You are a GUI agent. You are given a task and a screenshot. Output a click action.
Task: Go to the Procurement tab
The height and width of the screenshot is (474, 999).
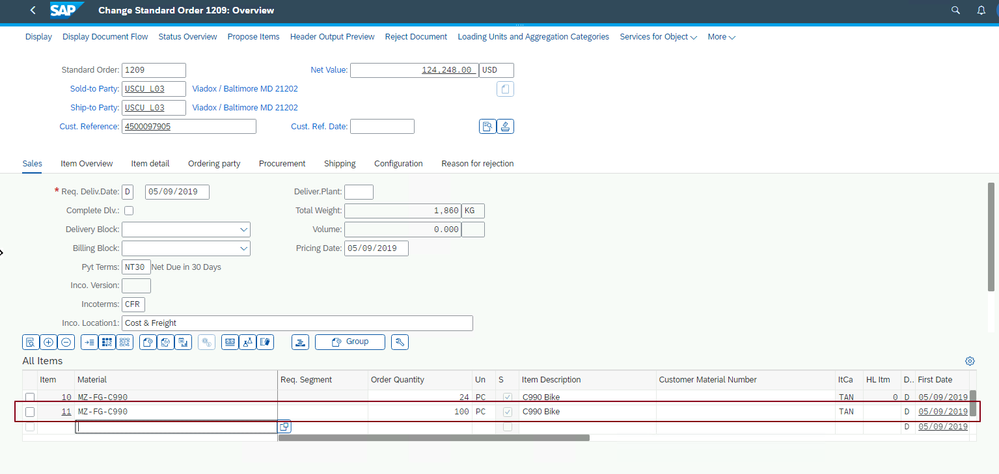click(282, 164)
